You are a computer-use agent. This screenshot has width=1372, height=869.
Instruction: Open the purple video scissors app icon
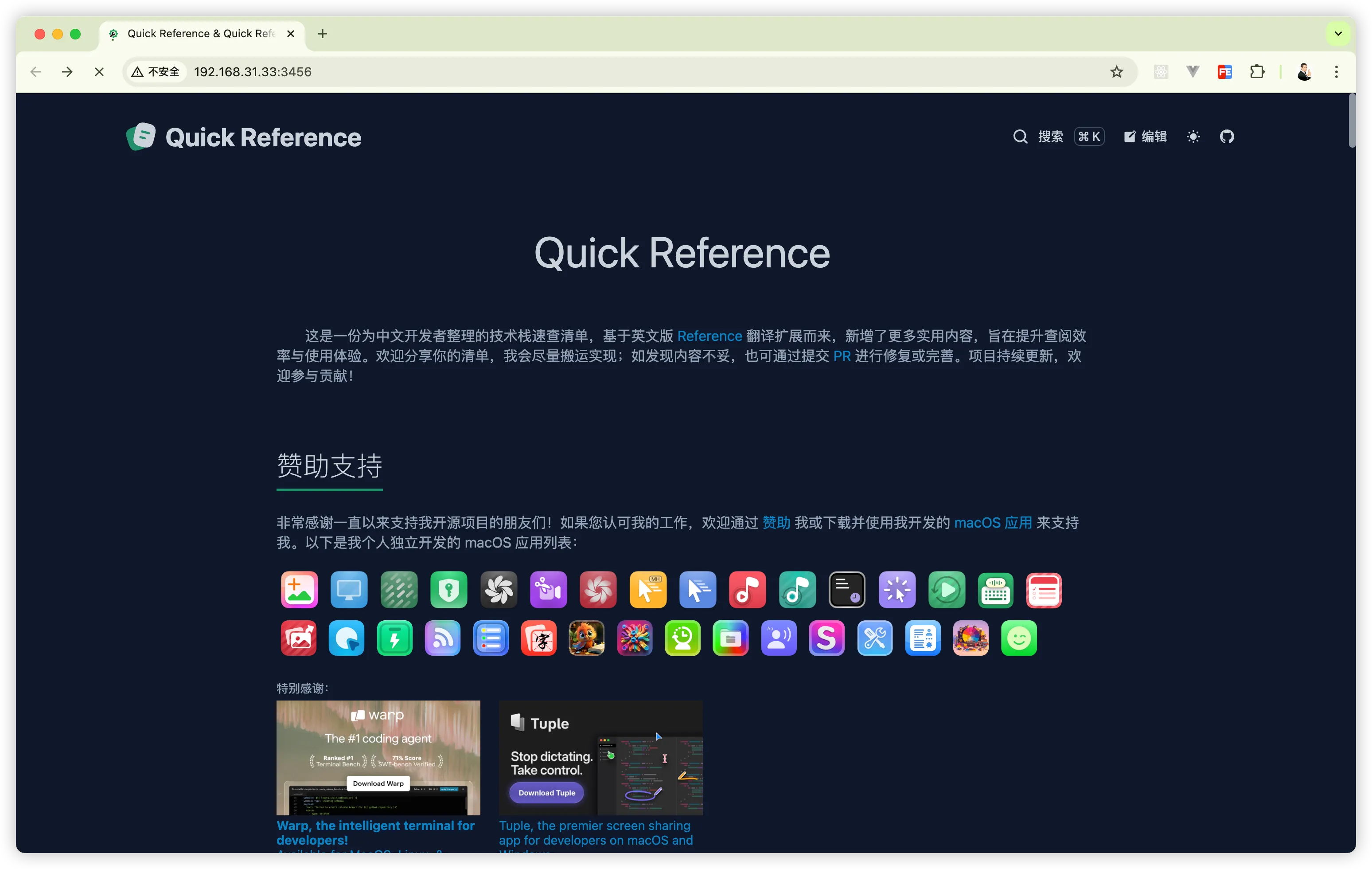[x=548, y=590]
